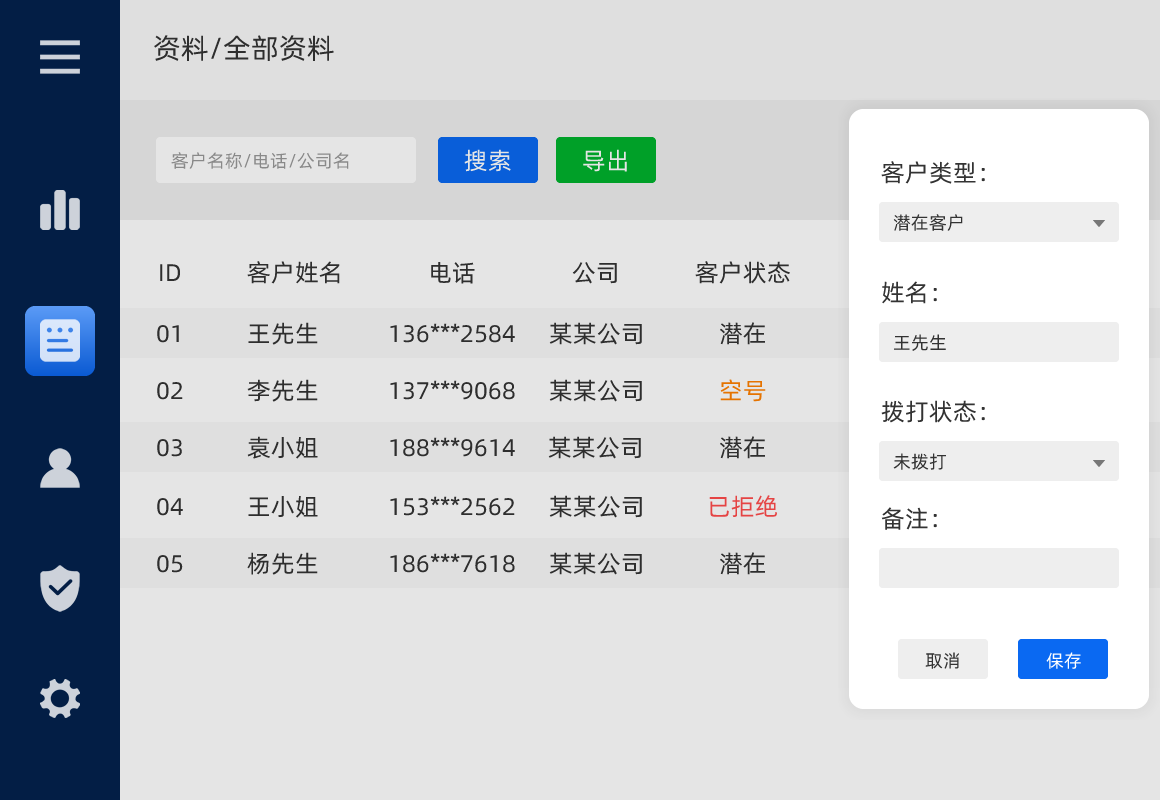Click the green 导出 button
The height and width of the screenshot is (800, 1160).
606,160
